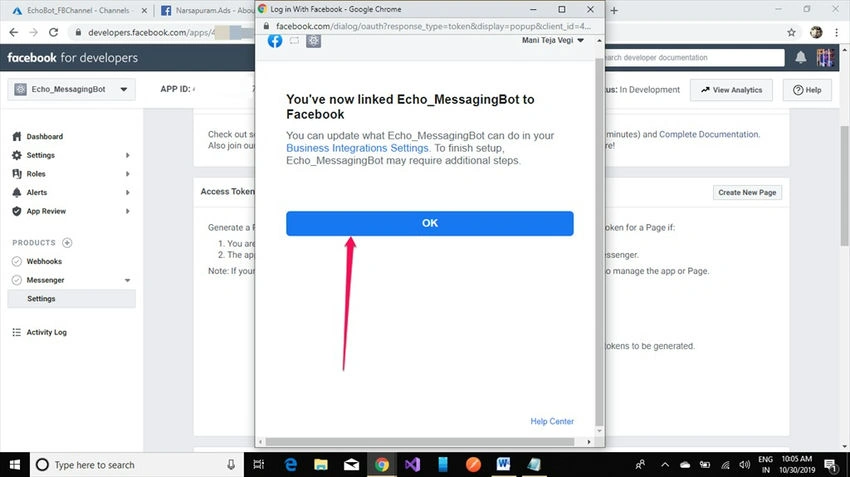Image resolution: width=850 pixels, height=477 pixels.
Task: Click the View Analytics button
Action: [732, 90]
